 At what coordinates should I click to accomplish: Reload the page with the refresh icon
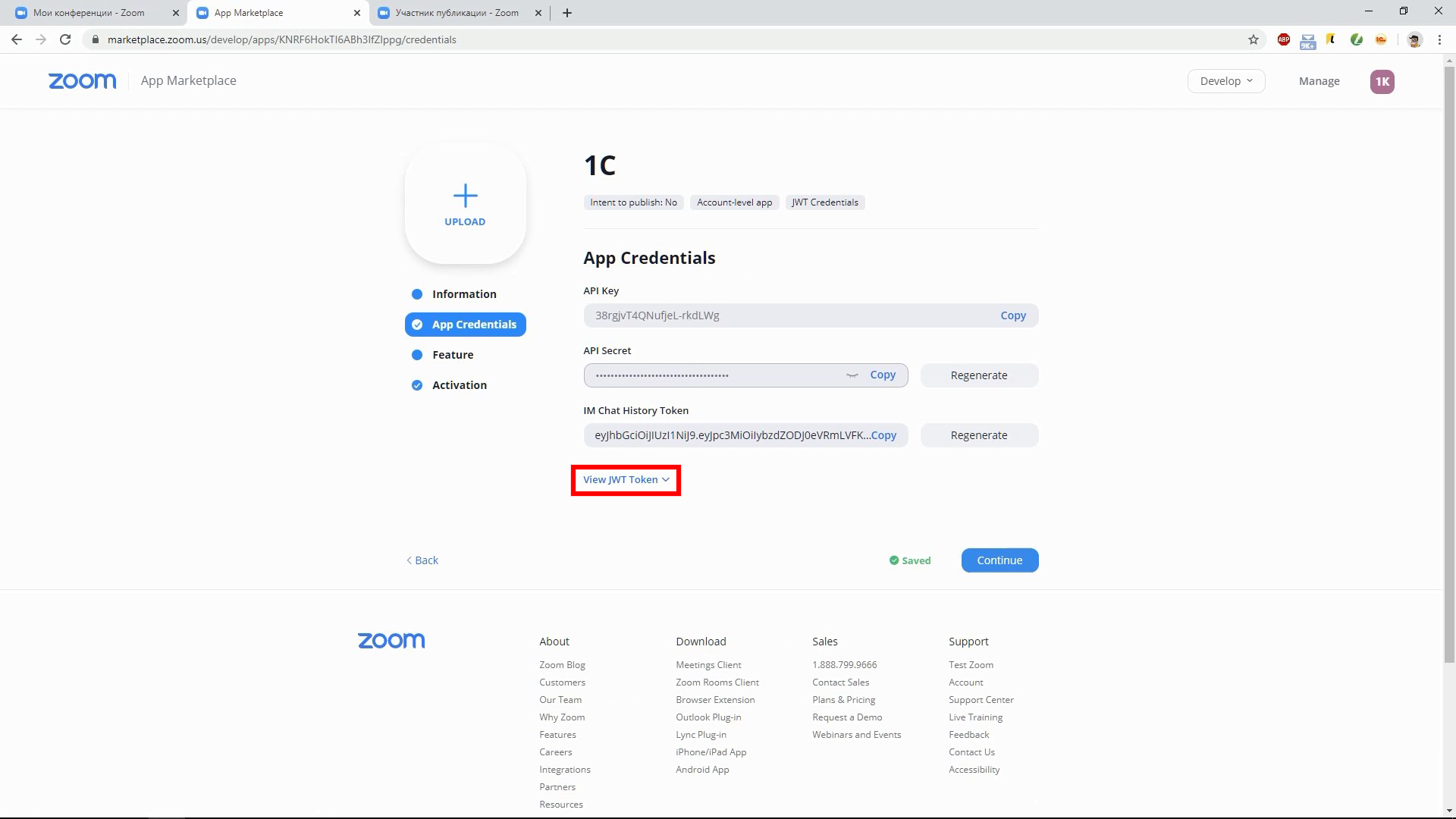coord(65,39)
